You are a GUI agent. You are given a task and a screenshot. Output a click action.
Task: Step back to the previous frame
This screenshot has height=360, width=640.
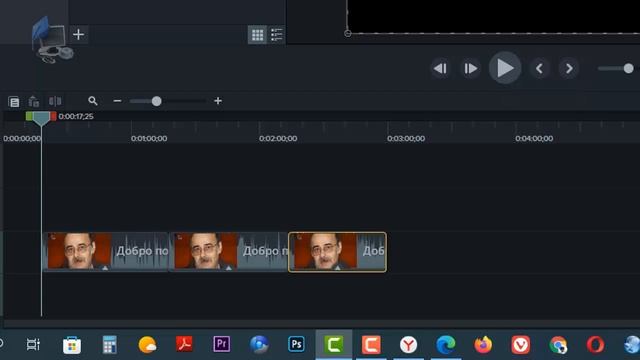click(x=440, y=69)
